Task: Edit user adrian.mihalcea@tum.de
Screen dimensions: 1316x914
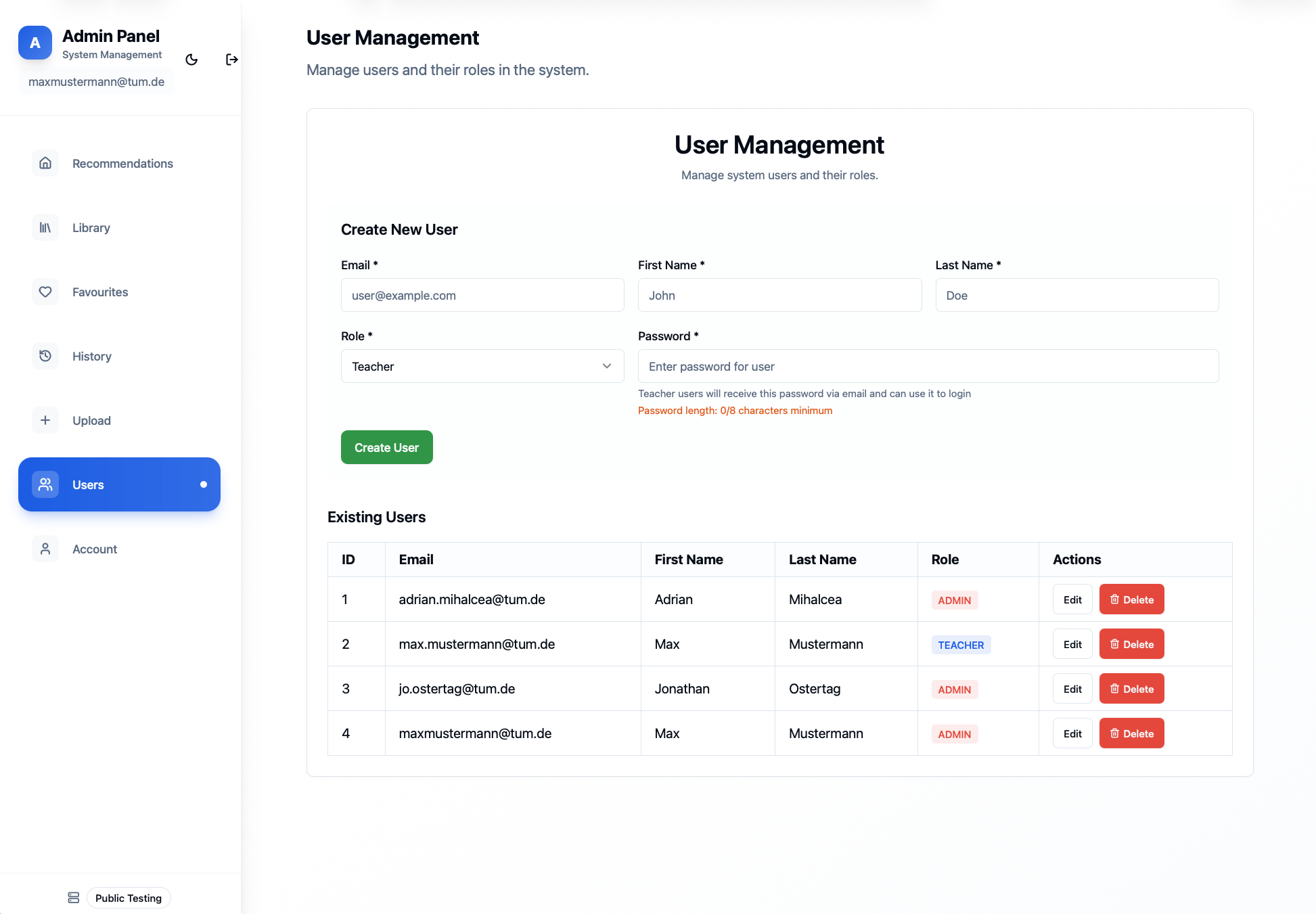Action: point(1072,599)
